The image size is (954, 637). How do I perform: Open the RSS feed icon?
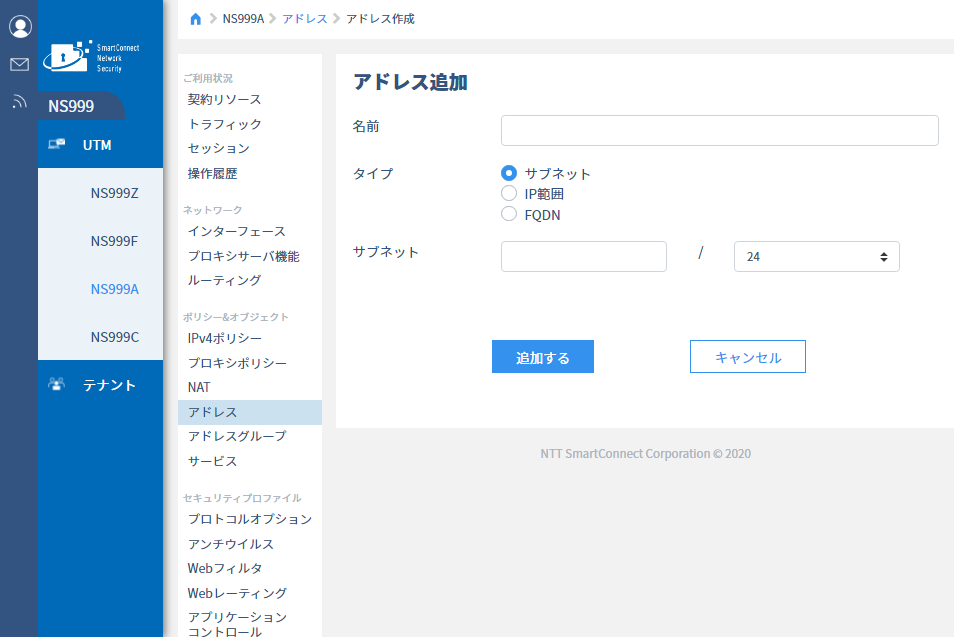click(19, 102)
